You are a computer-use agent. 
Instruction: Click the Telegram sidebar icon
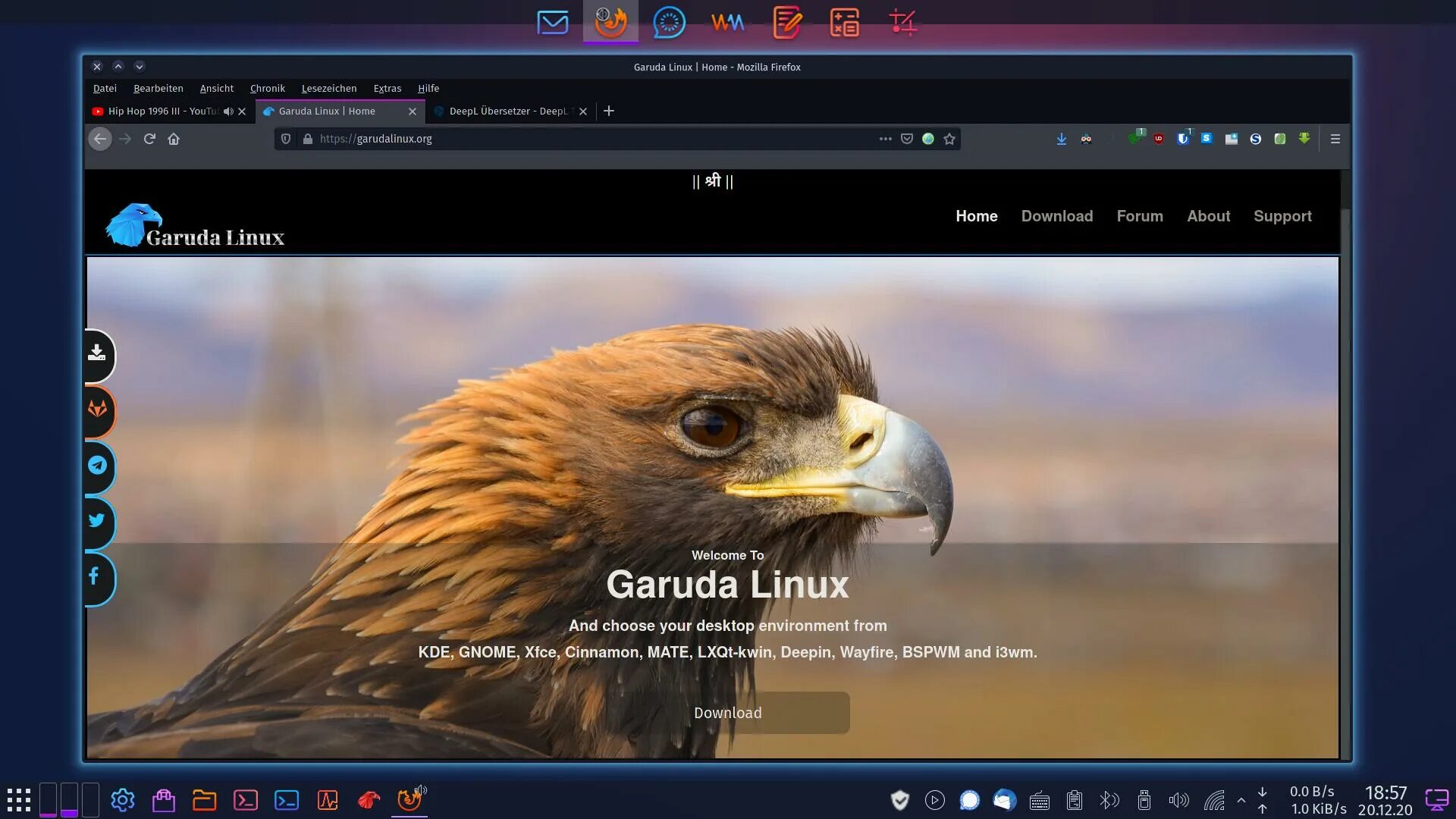pyautogui.click(x=98, y=466)
